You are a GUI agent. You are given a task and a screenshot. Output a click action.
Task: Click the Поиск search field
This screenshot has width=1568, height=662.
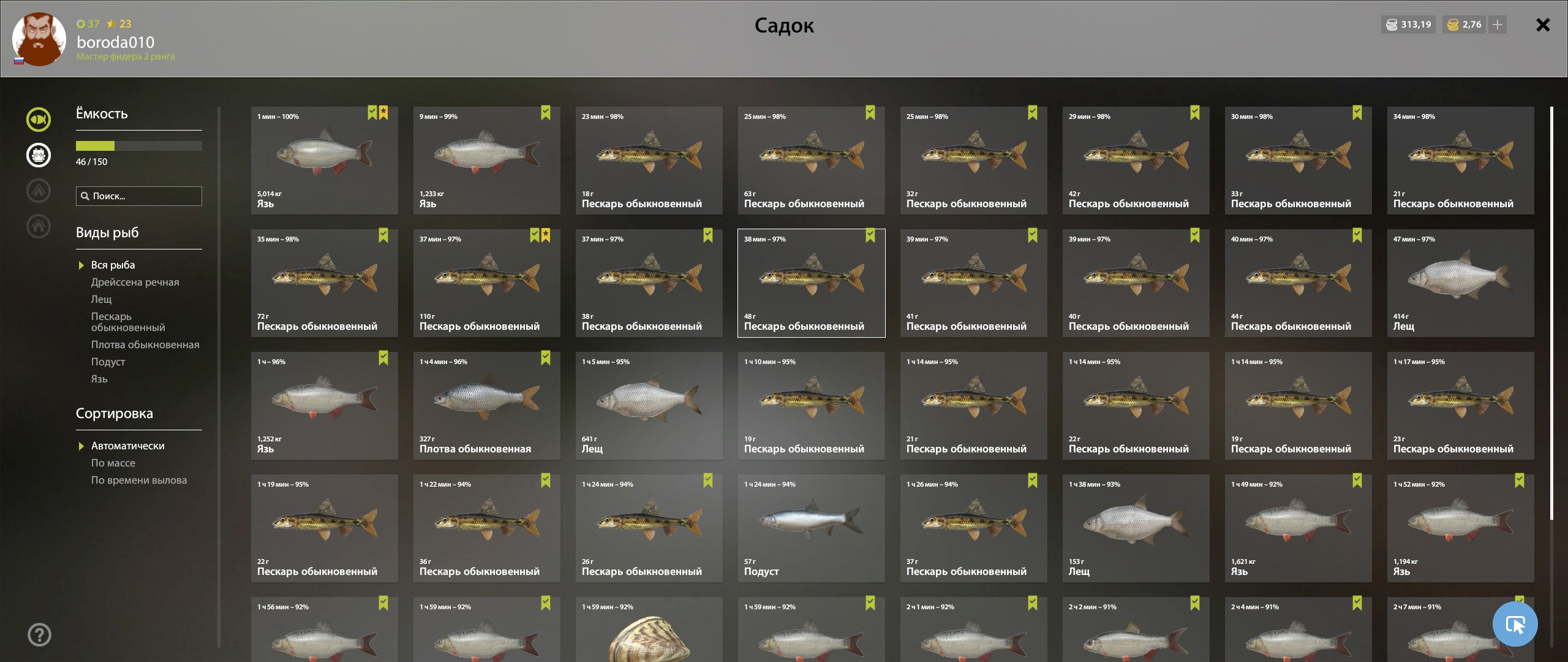coord(139,196)
